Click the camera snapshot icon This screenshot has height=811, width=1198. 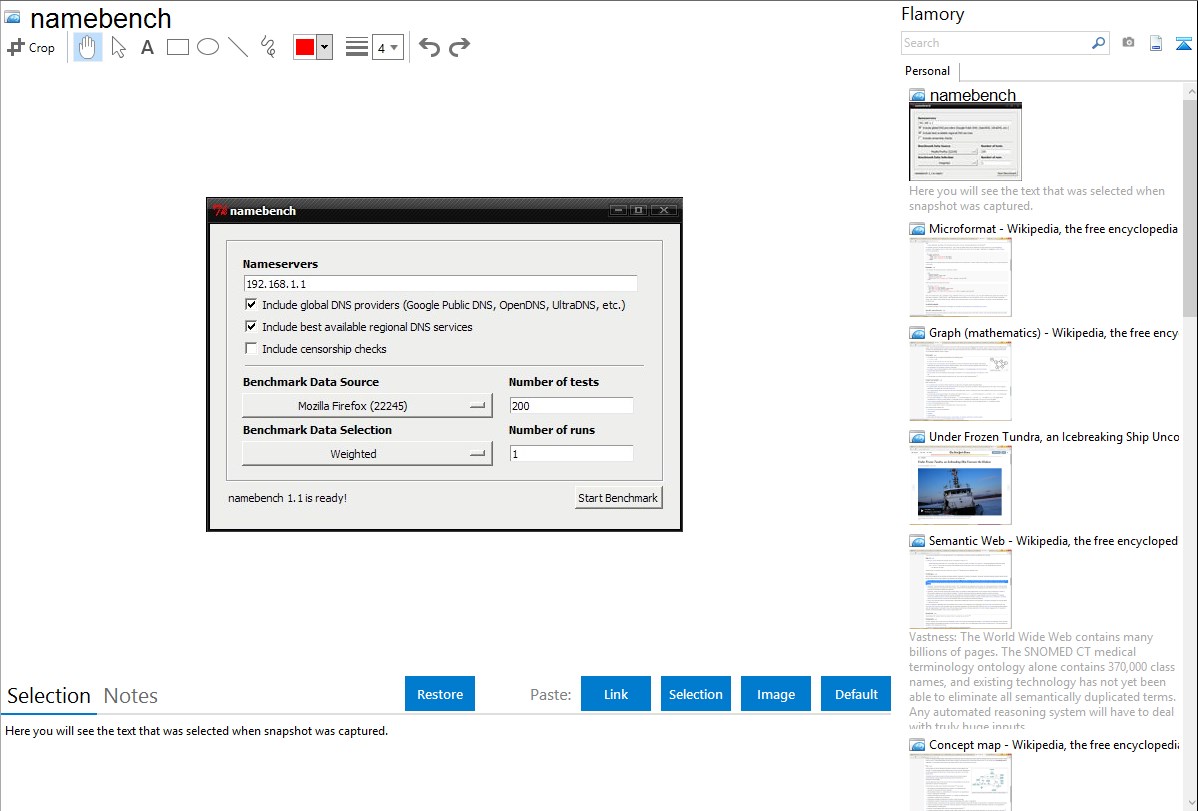pyautogui.click(x=1128, y=43)
